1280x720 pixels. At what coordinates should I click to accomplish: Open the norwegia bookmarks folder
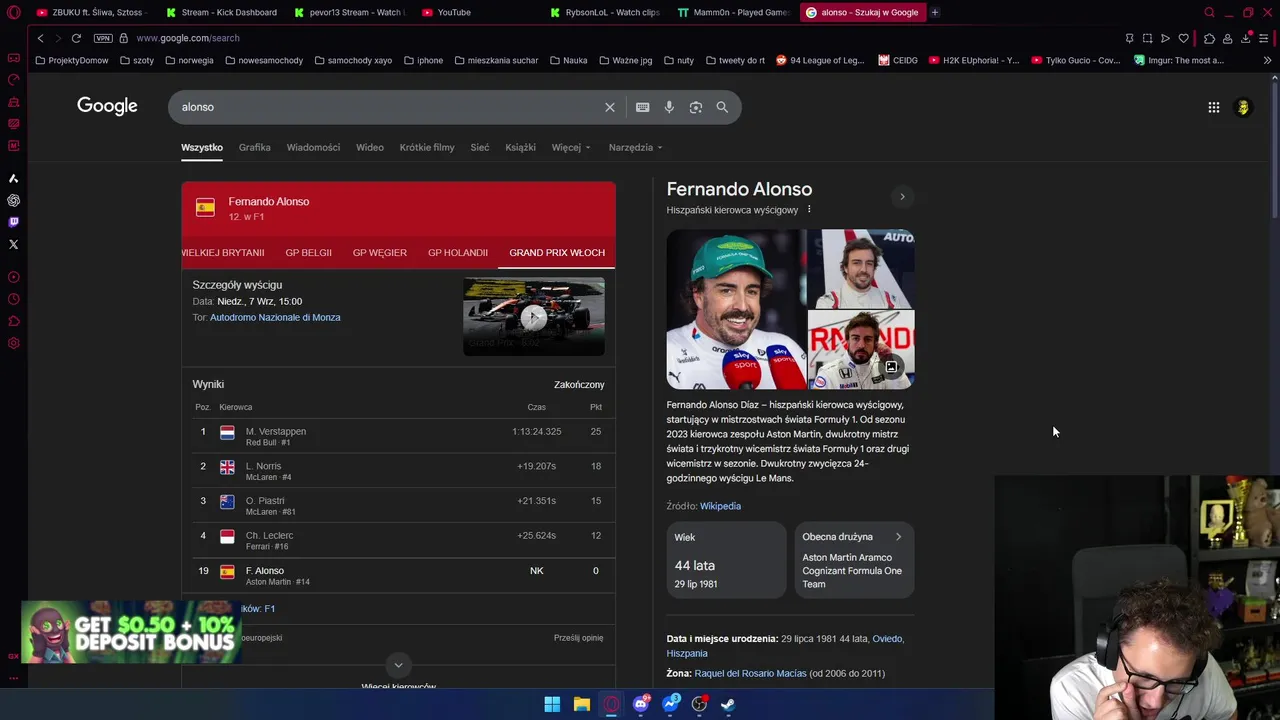189,60
